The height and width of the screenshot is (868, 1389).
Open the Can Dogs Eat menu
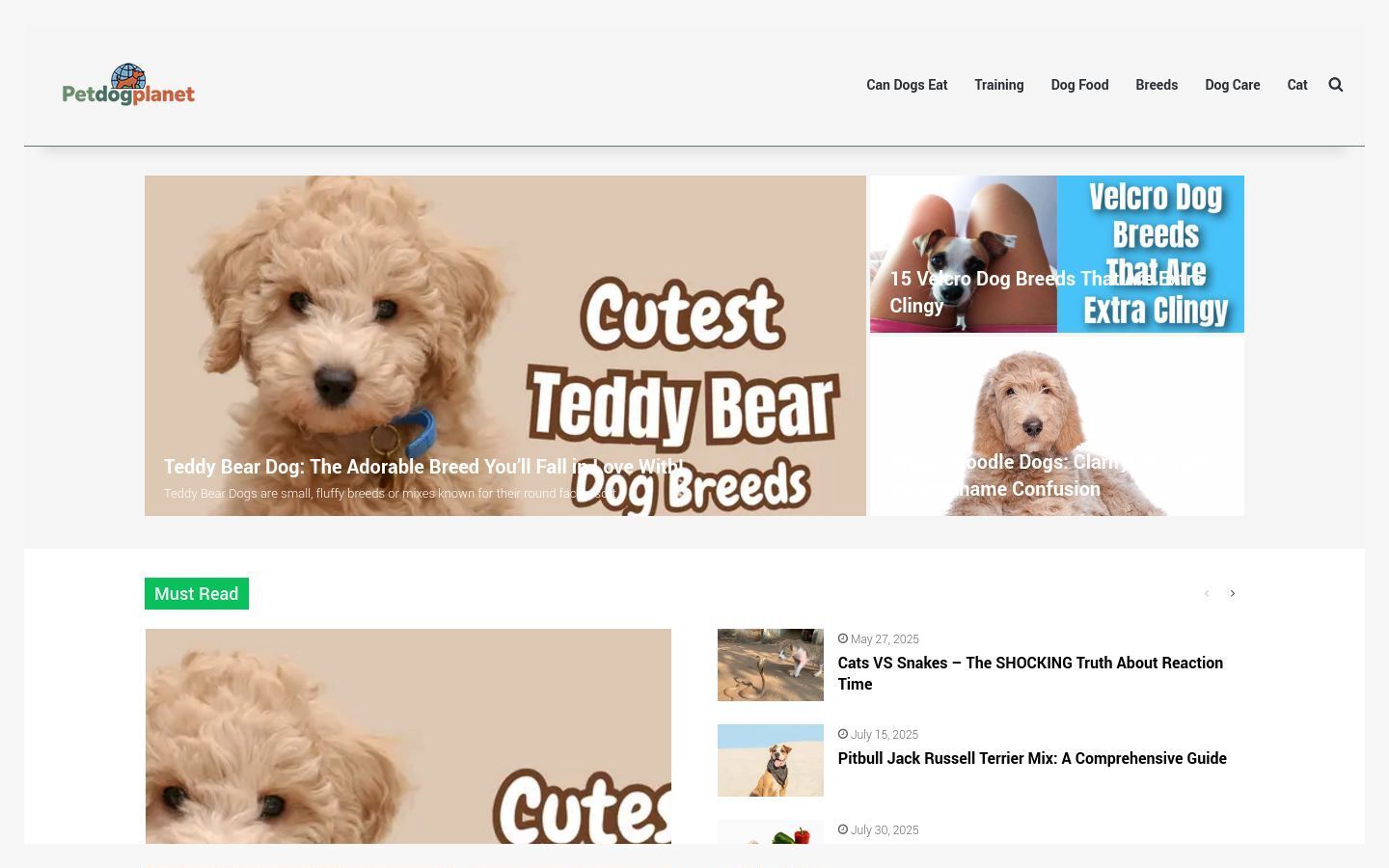coord(907,85)
